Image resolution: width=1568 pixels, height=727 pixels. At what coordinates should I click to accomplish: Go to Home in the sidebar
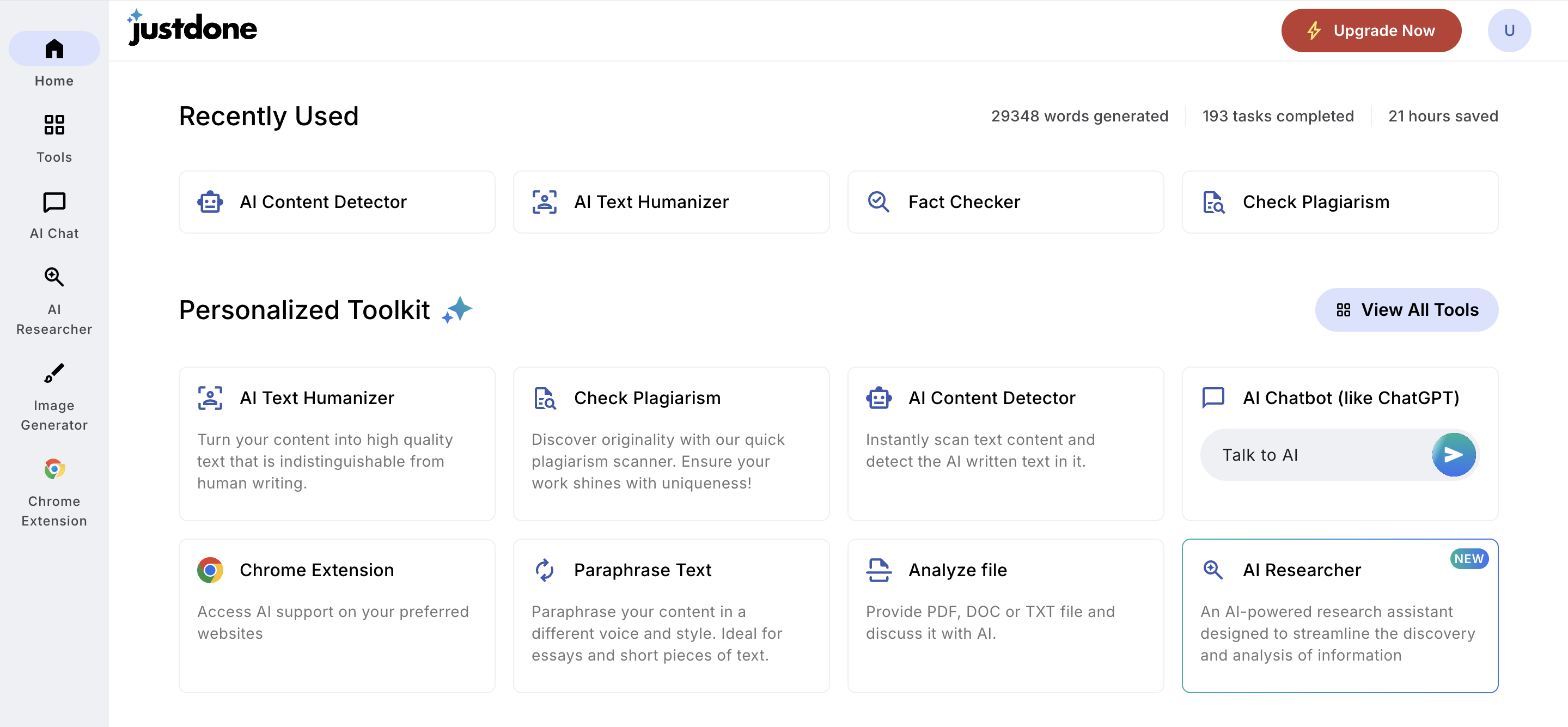click(x=54, y=81)
